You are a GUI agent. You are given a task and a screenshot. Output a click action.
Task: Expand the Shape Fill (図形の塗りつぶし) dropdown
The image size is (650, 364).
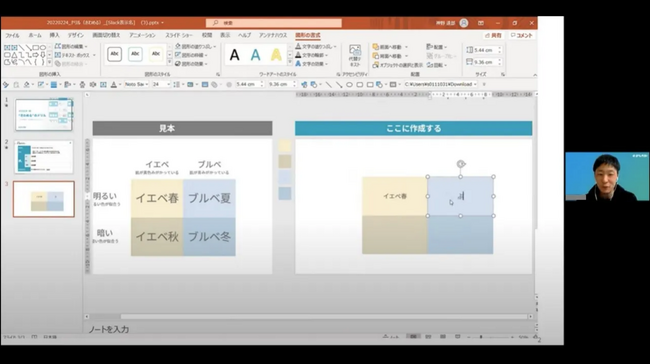click(x=215, y=46)
